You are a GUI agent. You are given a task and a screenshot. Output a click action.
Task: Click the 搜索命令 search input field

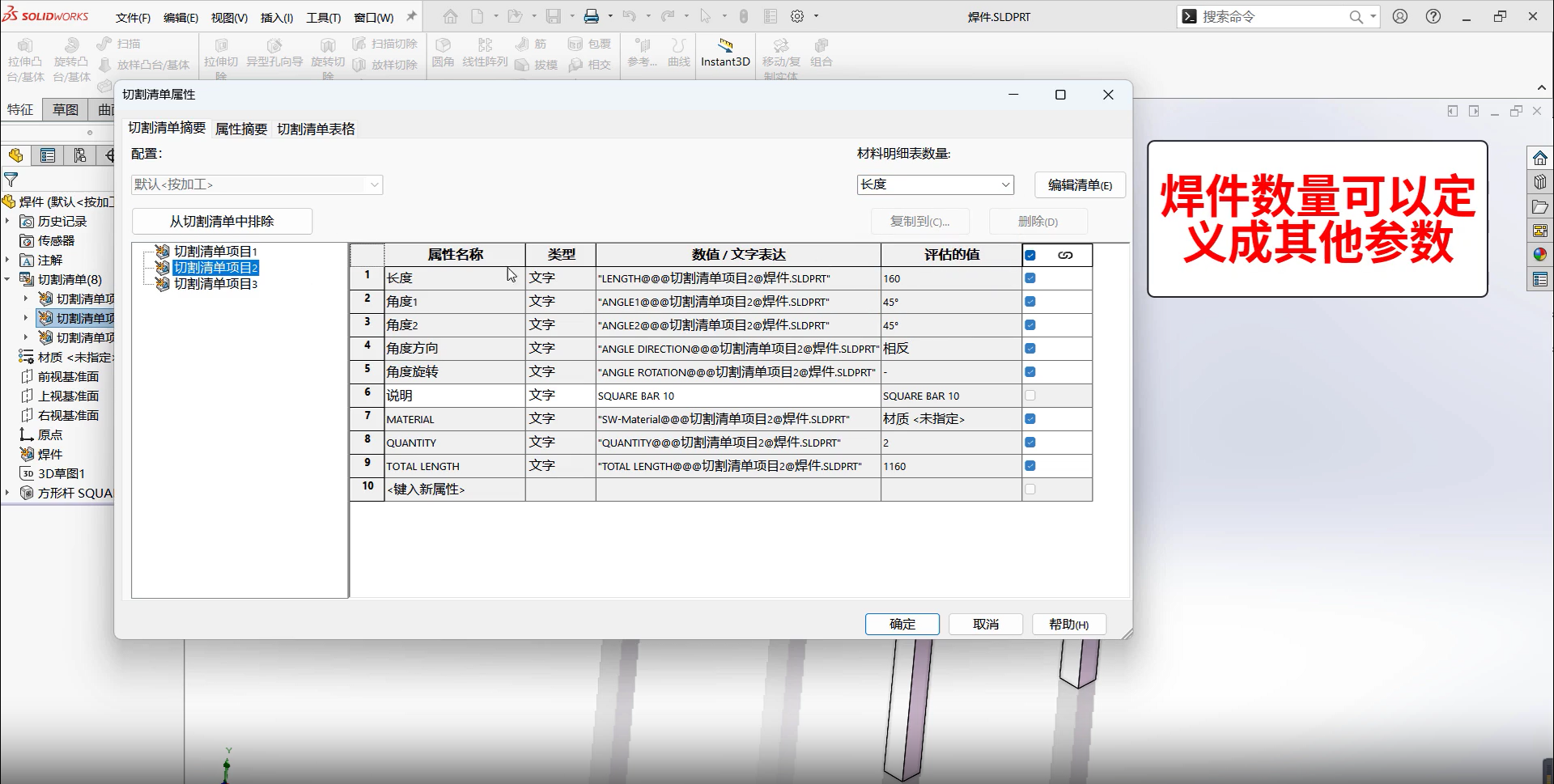click(x=1272, y=17)
